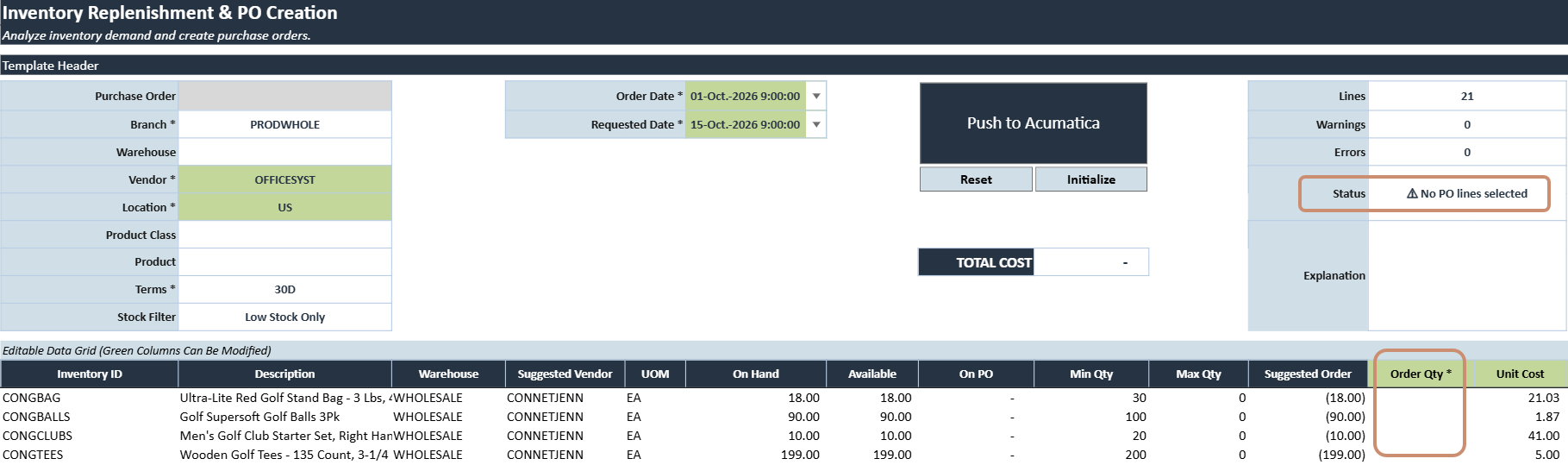
Task: Open the Requested Date dropdown arrow
Action: coord(816,124)
